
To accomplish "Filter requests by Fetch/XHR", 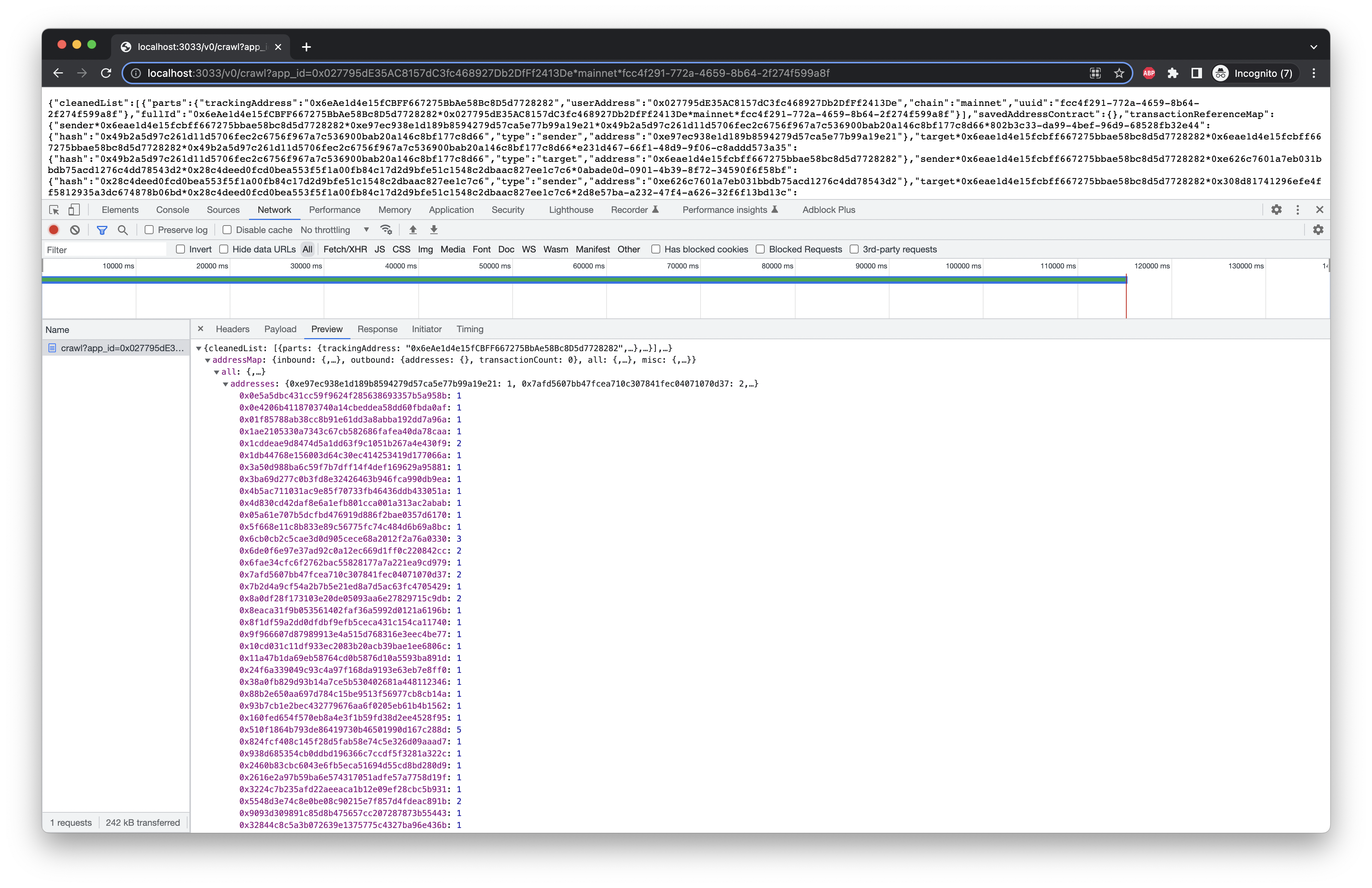I will click(x=345, y=249).
